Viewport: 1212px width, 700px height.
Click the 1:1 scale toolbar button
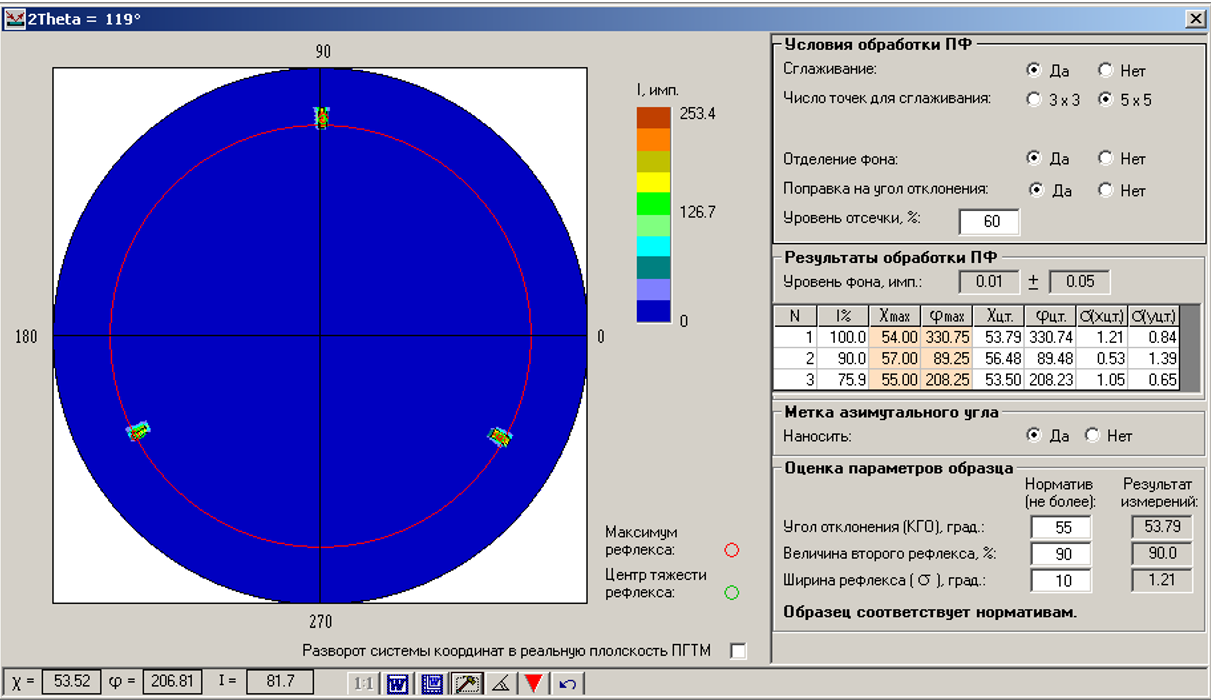pyautogui.click(x=364, y=684)
